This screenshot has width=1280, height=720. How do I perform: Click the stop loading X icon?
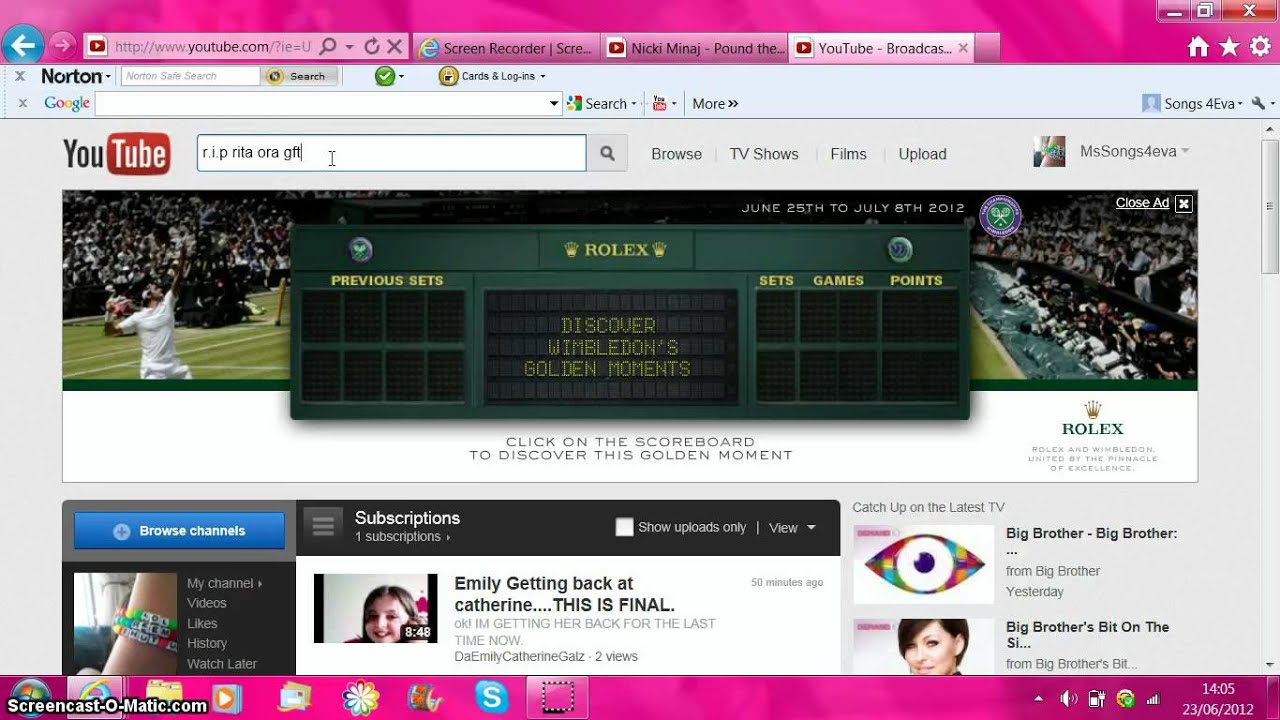click(x=394, y=47)
